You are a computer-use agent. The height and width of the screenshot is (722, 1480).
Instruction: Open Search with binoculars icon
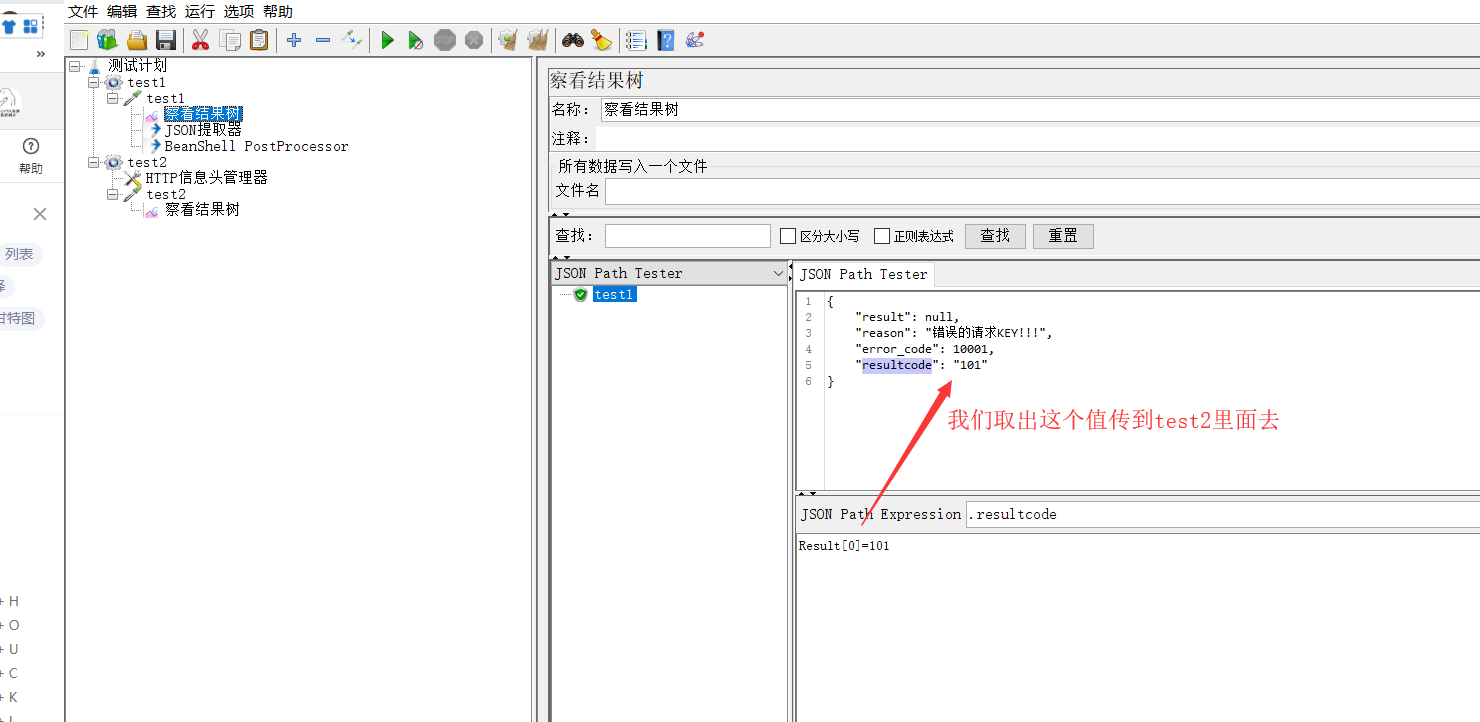(x=573, y=40)
